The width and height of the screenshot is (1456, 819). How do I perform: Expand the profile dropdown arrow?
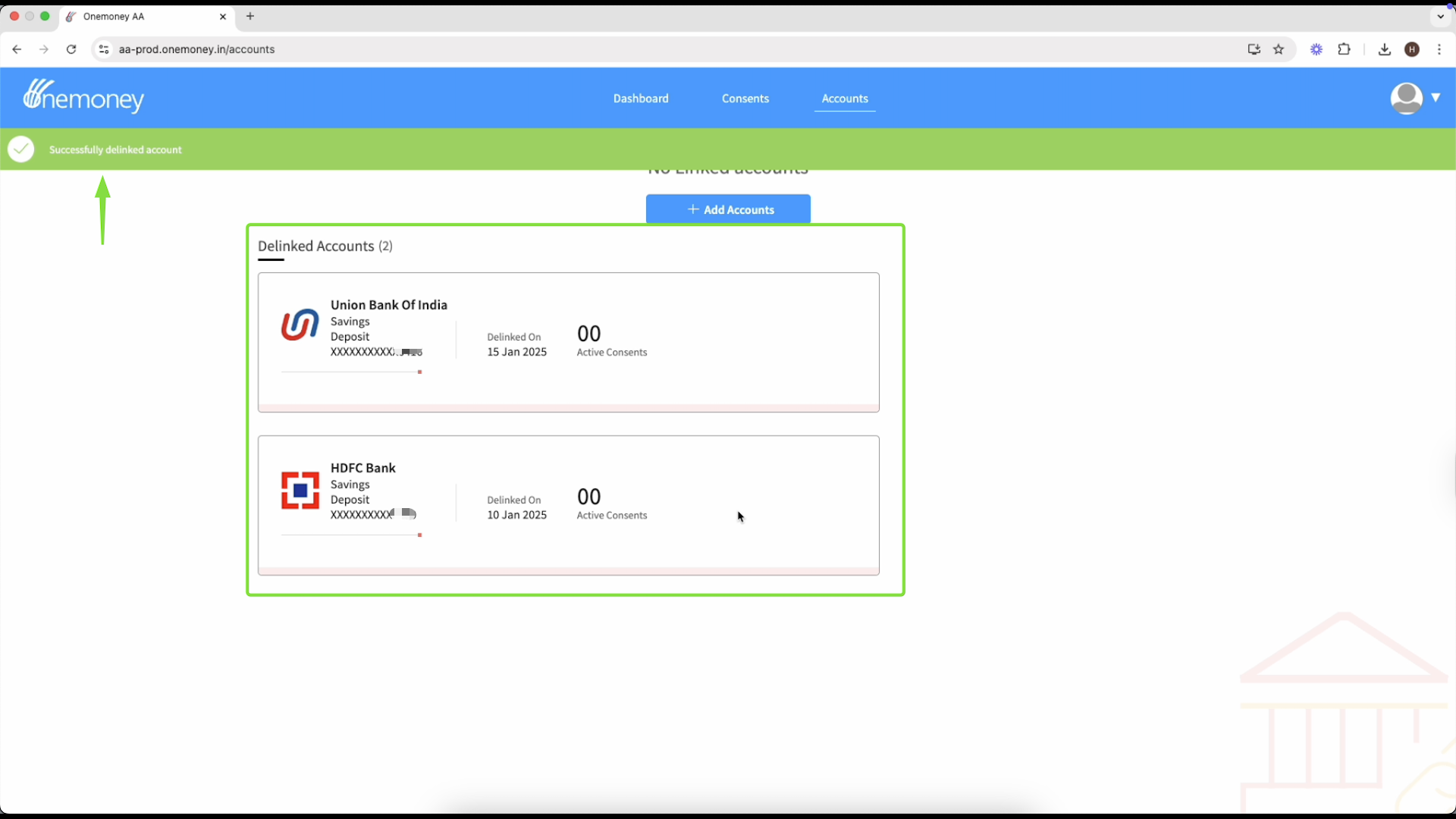coord(1436,97)
